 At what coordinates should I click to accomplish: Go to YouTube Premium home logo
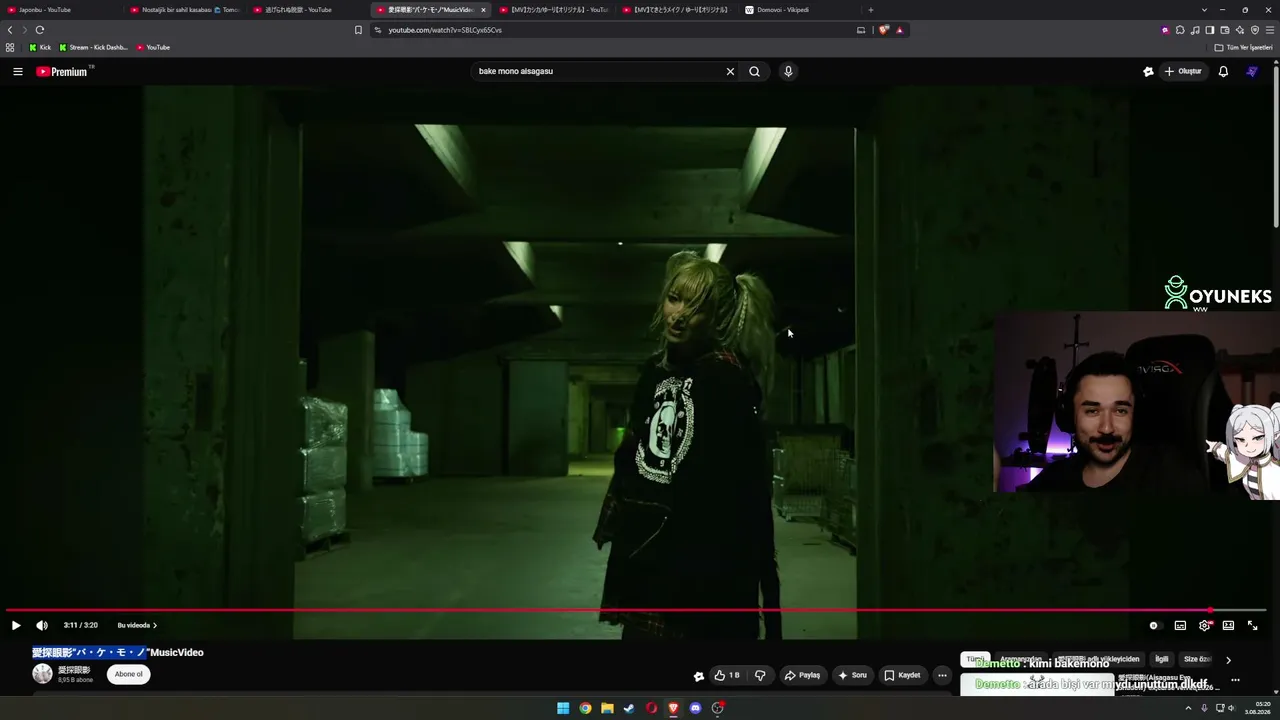pyautogui.click(x=64, y=71)
